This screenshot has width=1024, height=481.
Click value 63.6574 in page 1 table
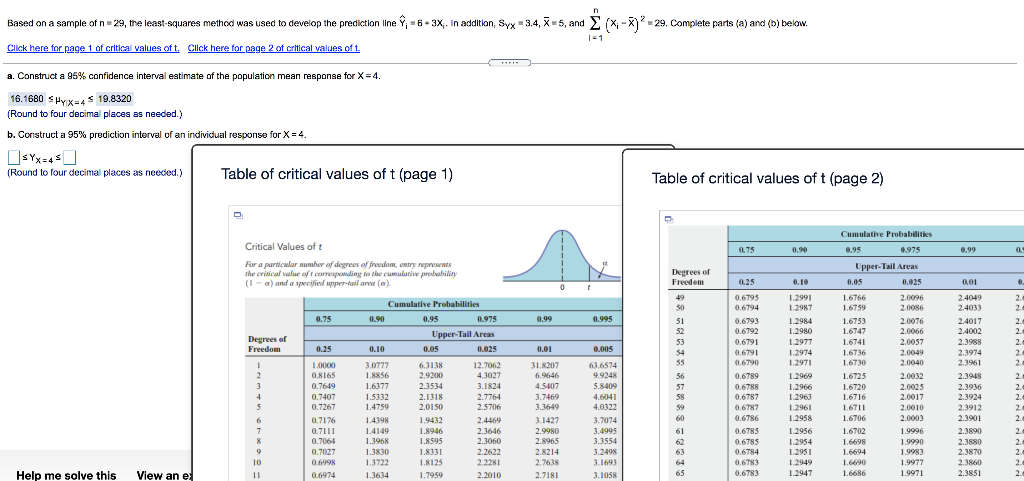[x=604, y=365]
